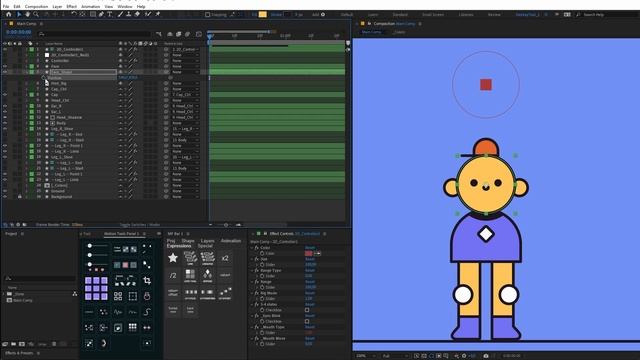
Task: Click the top slider handle in Motion Tools panel
Action: (x=89, y=246)
